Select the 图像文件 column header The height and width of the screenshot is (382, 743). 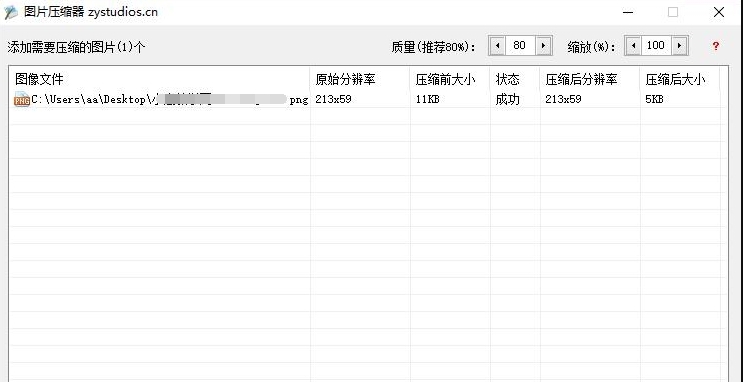coord(160,79)
